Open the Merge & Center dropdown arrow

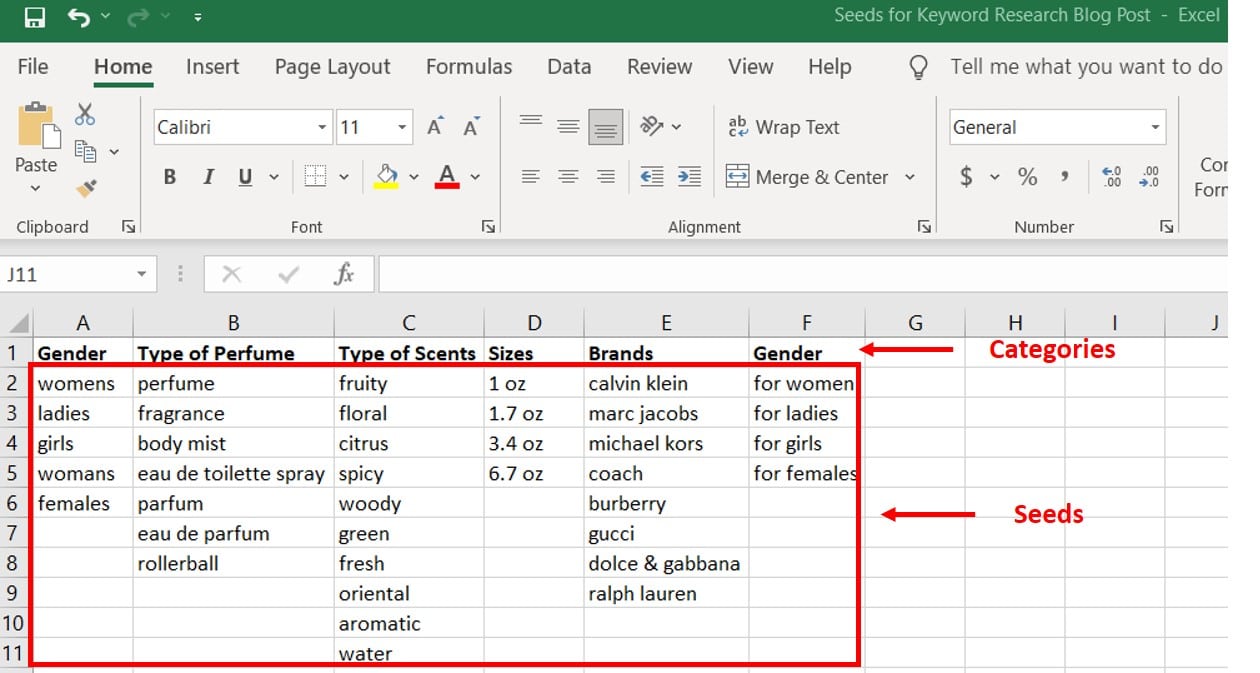pos(910,177)
